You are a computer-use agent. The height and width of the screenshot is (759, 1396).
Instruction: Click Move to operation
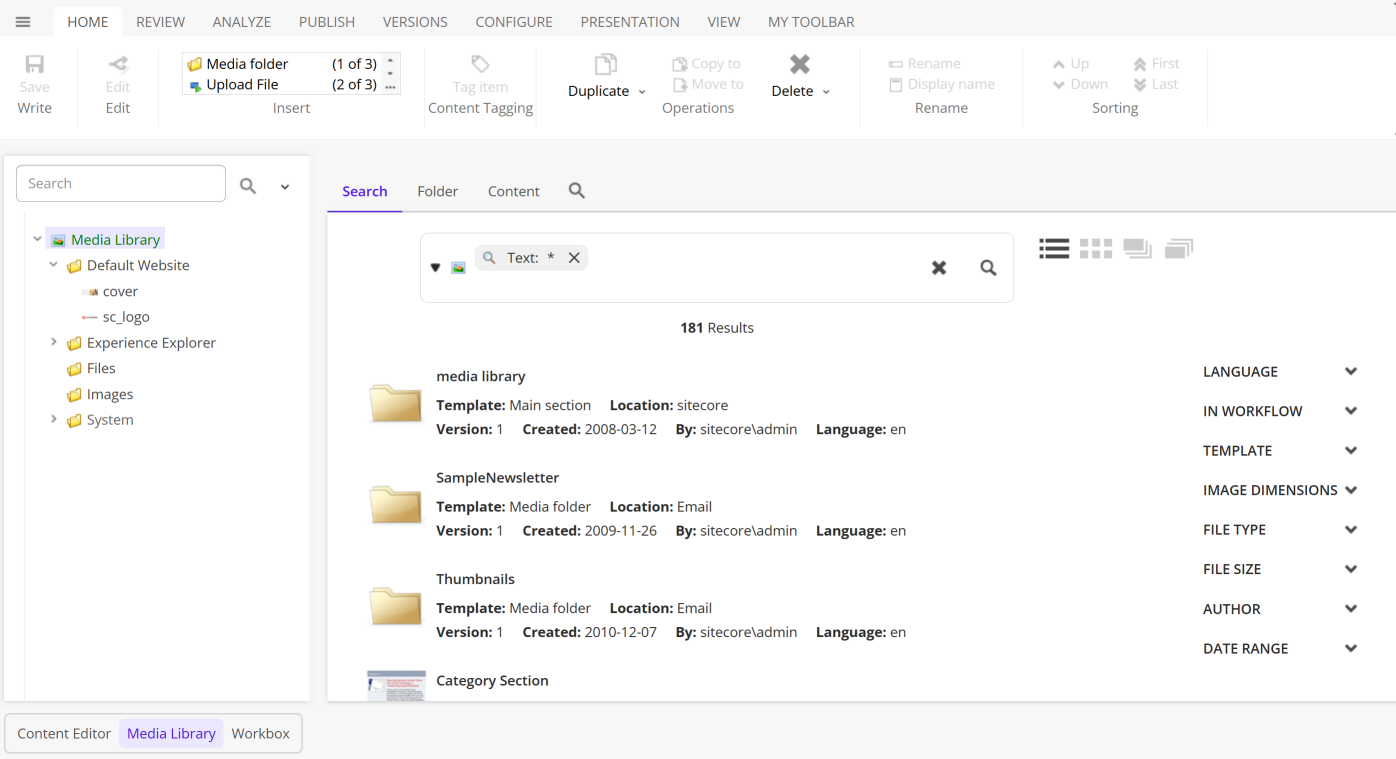[708, 85]
